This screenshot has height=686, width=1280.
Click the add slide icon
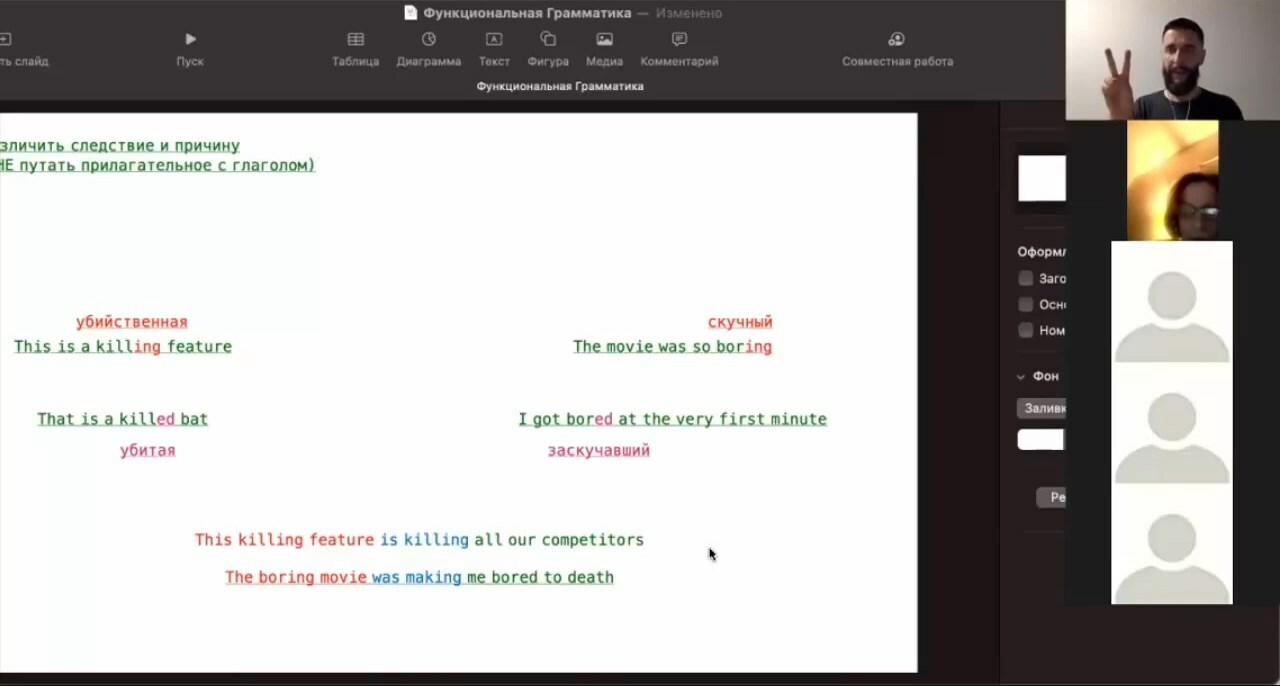click(6, 40)
